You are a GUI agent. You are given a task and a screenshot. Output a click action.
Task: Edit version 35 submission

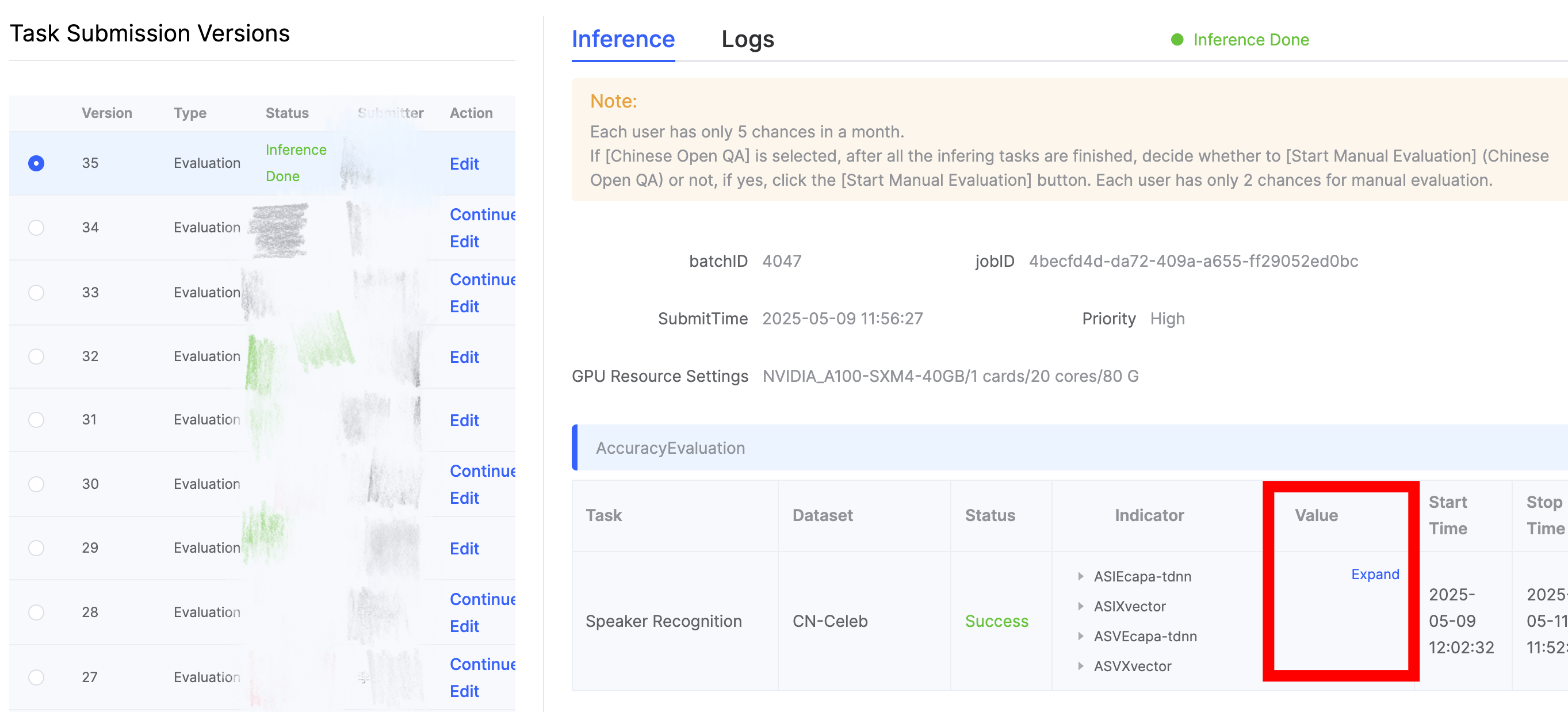464,164
